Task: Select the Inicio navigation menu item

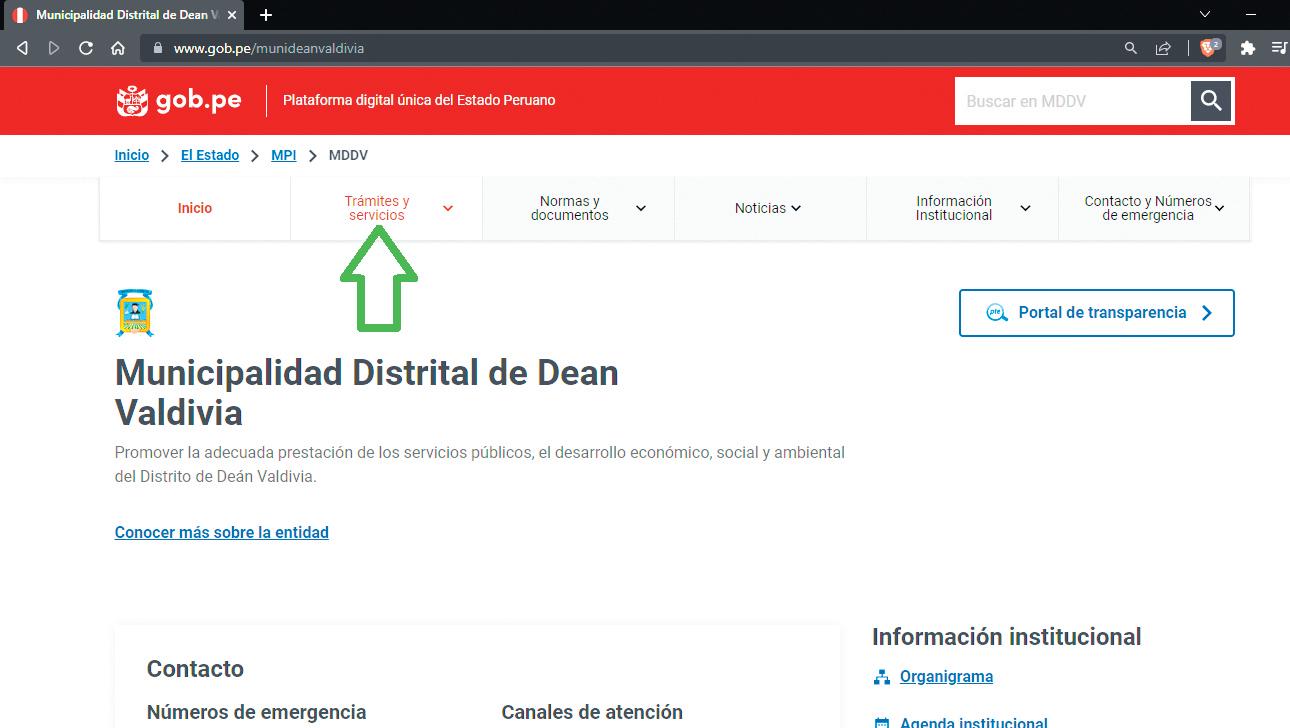Action: 195,208
